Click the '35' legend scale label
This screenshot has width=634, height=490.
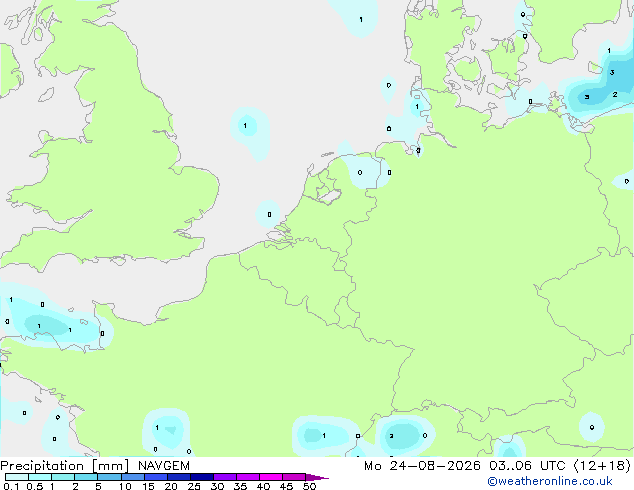240,486
